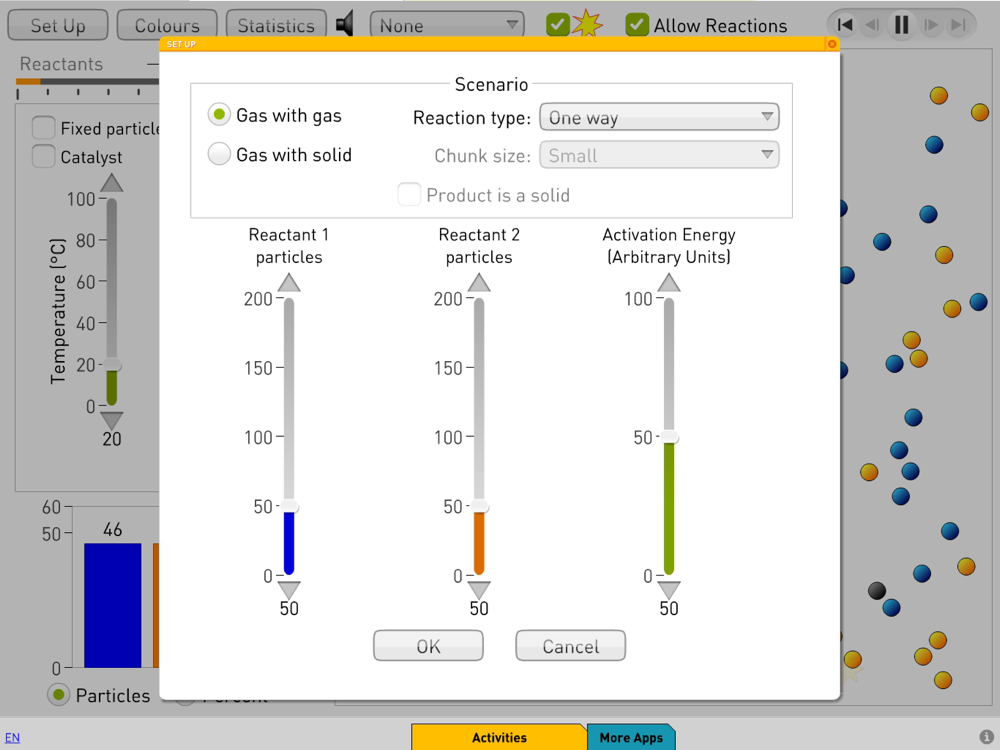Click the Reactant 1 particles slider handle

tap(289, 506)
